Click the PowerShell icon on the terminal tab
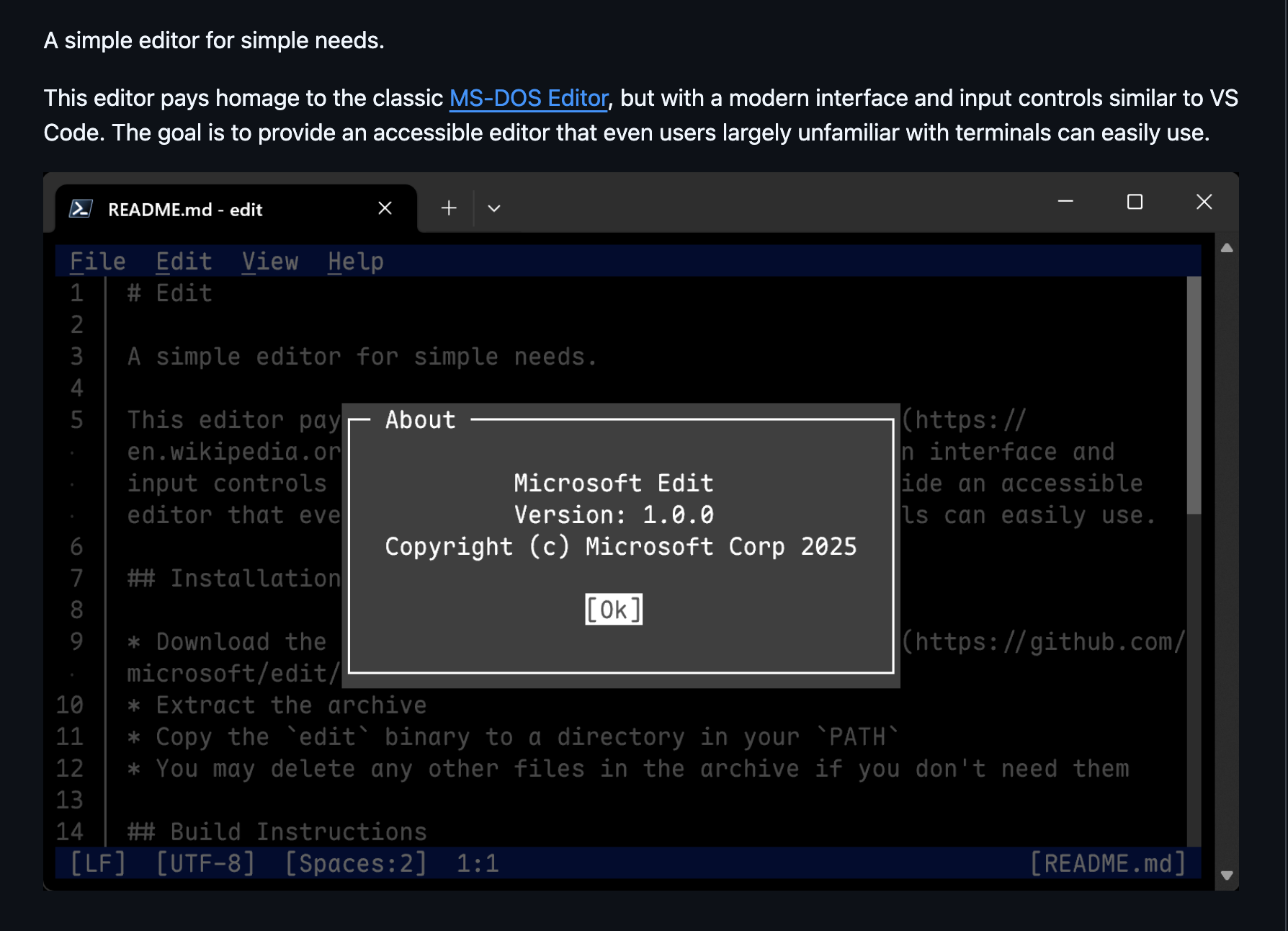This screenshot has width=1288, height=931. click(x=81, y=208)
